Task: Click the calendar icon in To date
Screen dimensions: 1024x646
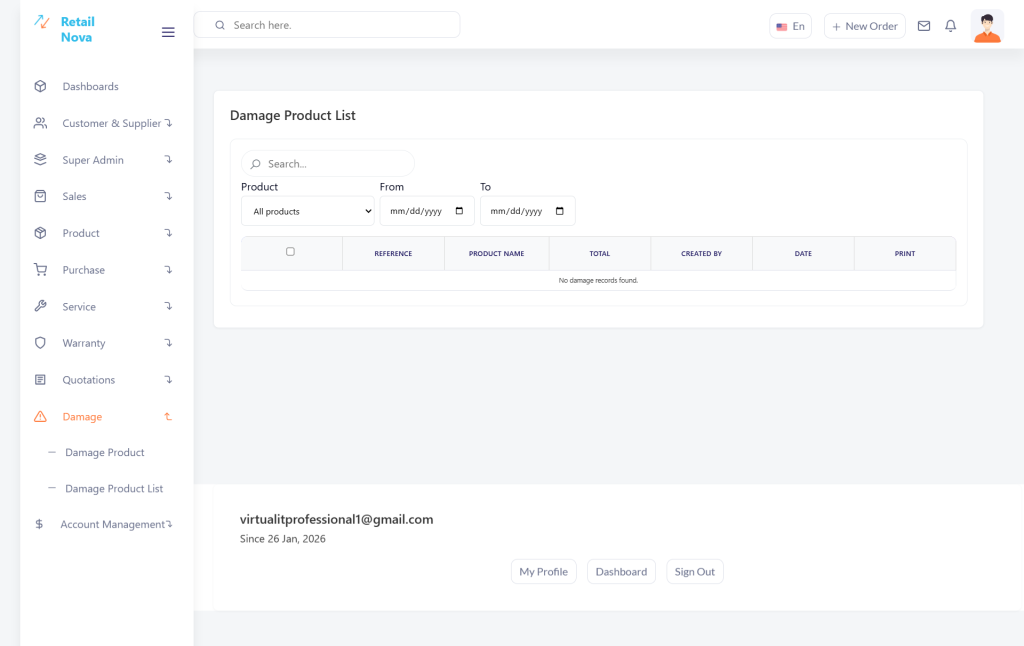Action: (x=559, y=211)
